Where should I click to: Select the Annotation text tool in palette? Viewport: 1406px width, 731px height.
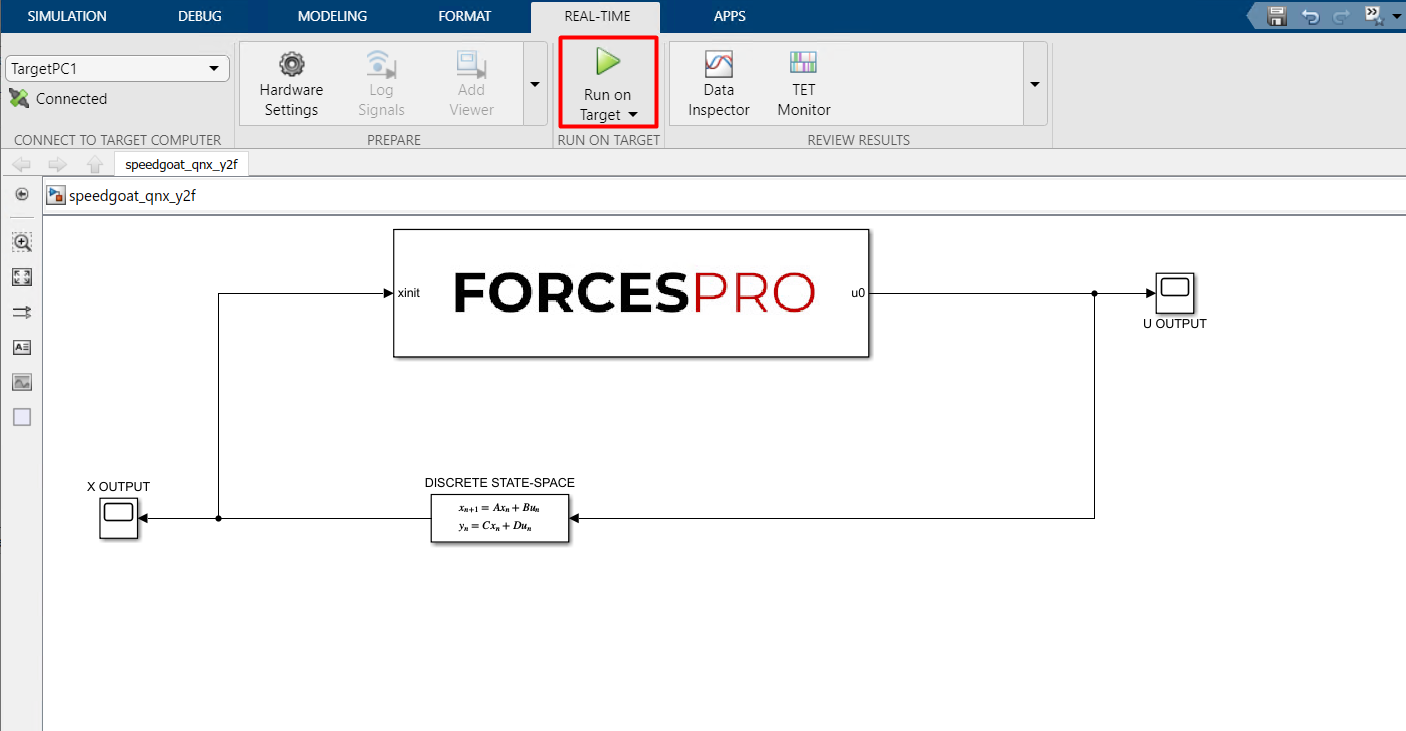[22, 347]
